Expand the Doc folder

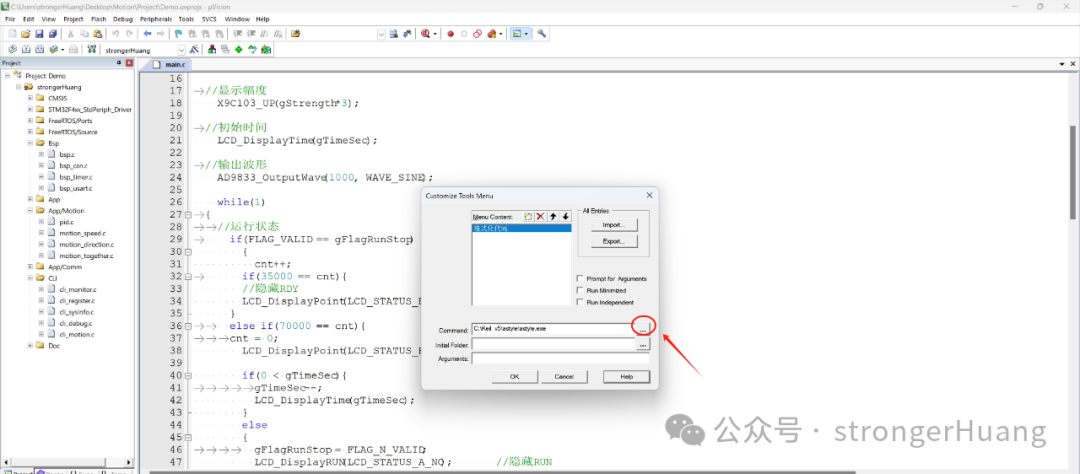[x=30, y=346]
